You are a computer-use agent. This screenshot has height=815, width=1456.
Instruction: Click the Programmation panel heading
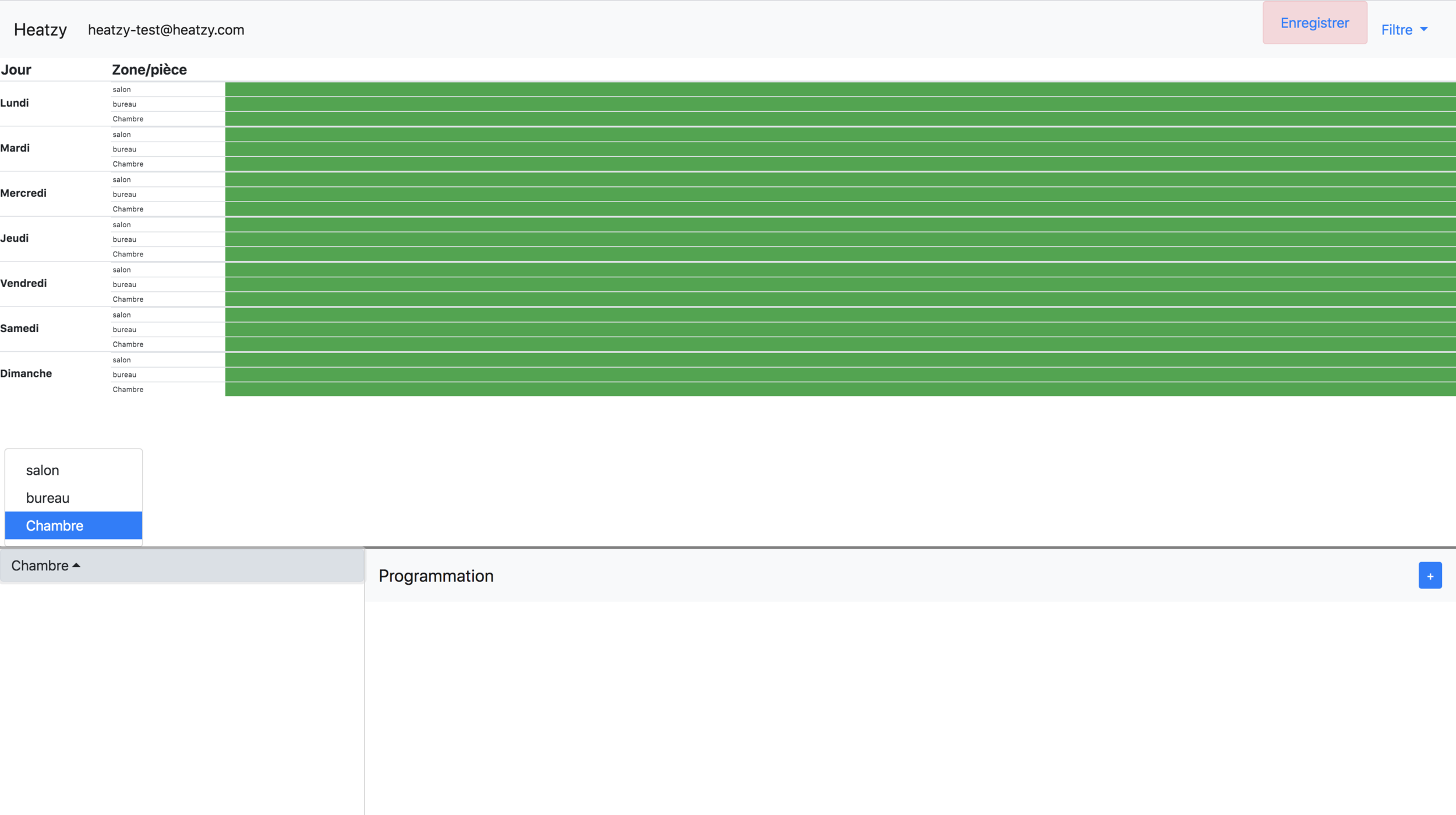point(436,576)
